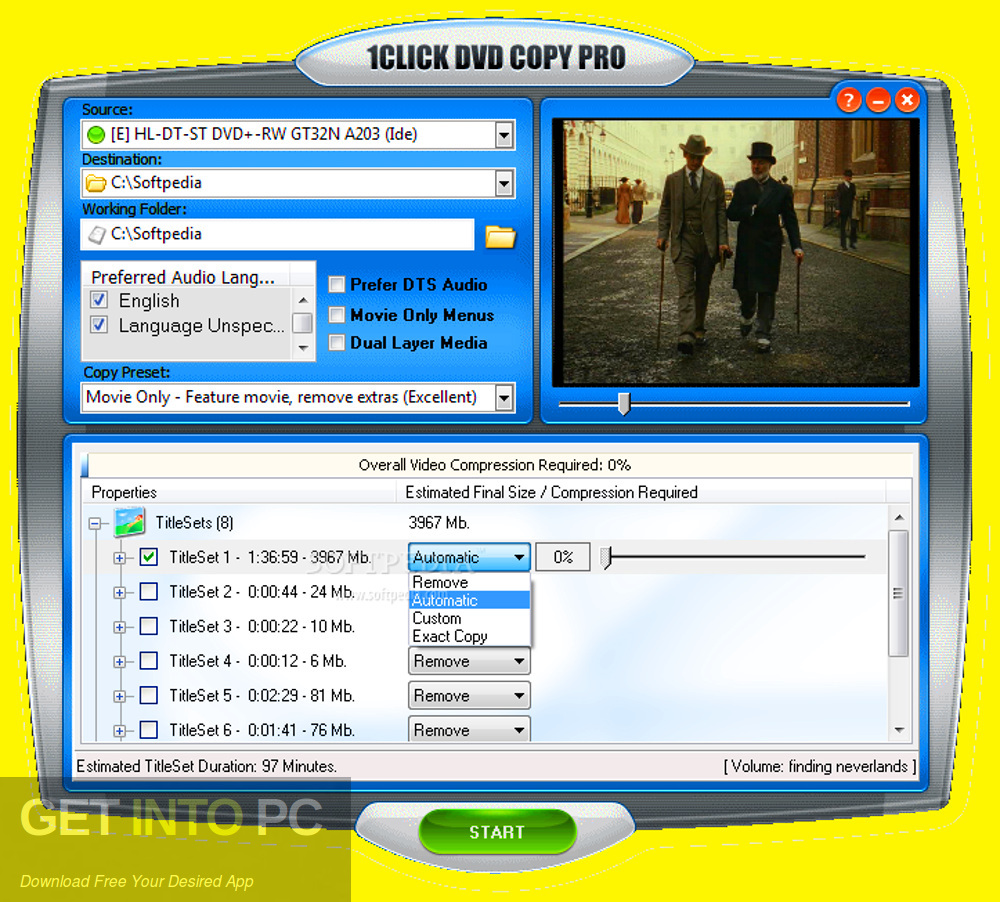Click the Preferred Audio Lang... list header

click(186, 277)
